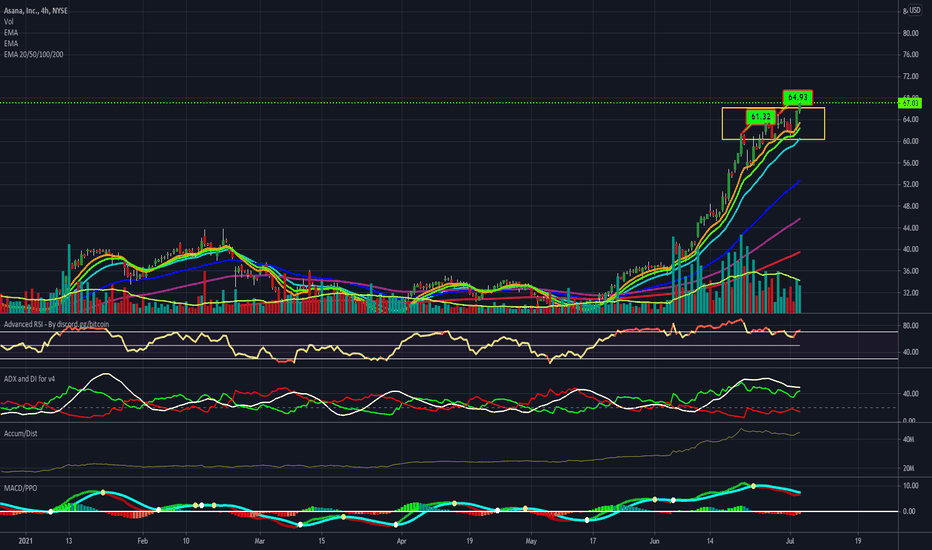Click the May label on time axis

tap(531, 541)
